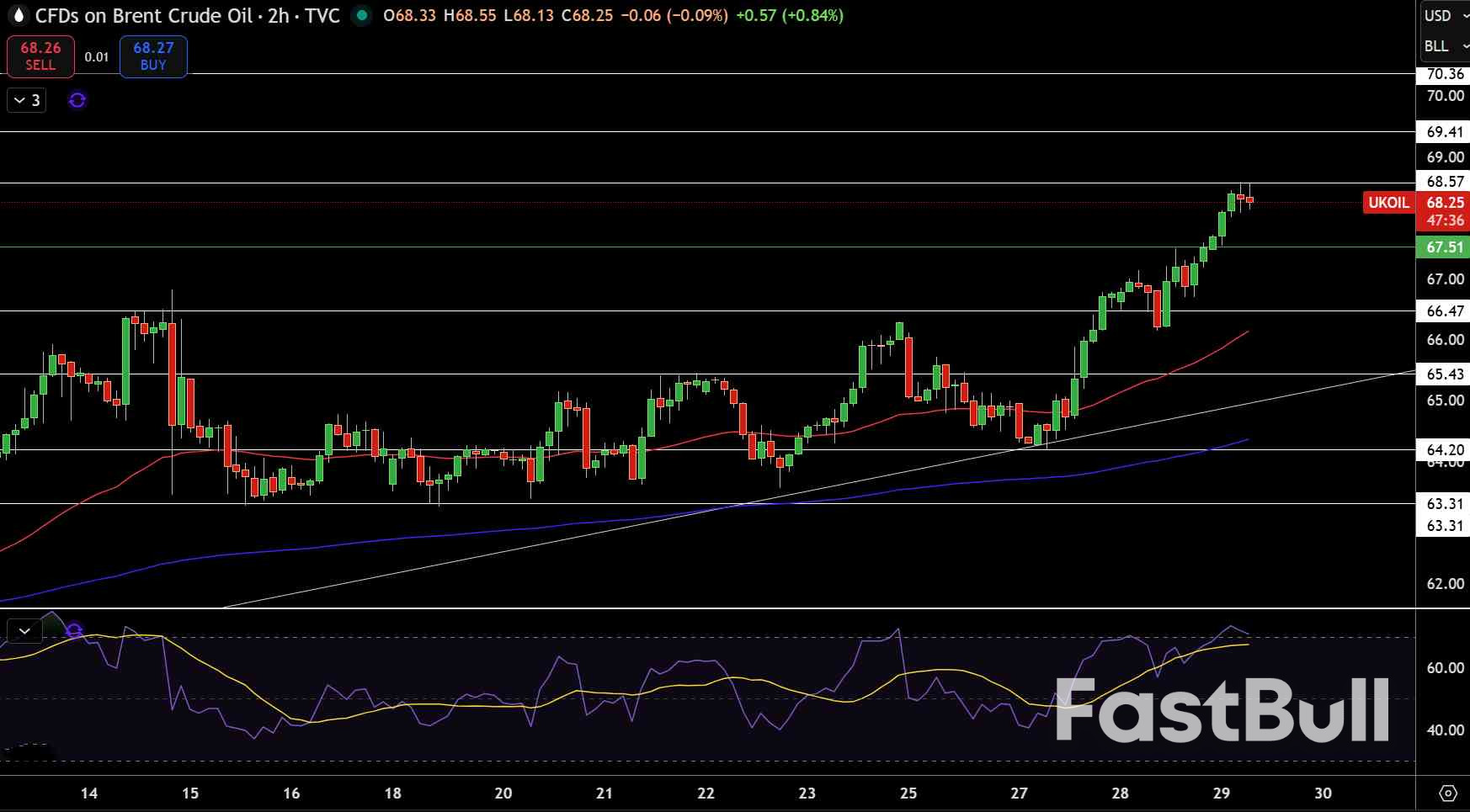The height and width of the screenshot is (812, 1470).
Task: Collapse the indicator legend showing 3
Action: (x=26, y=100)
